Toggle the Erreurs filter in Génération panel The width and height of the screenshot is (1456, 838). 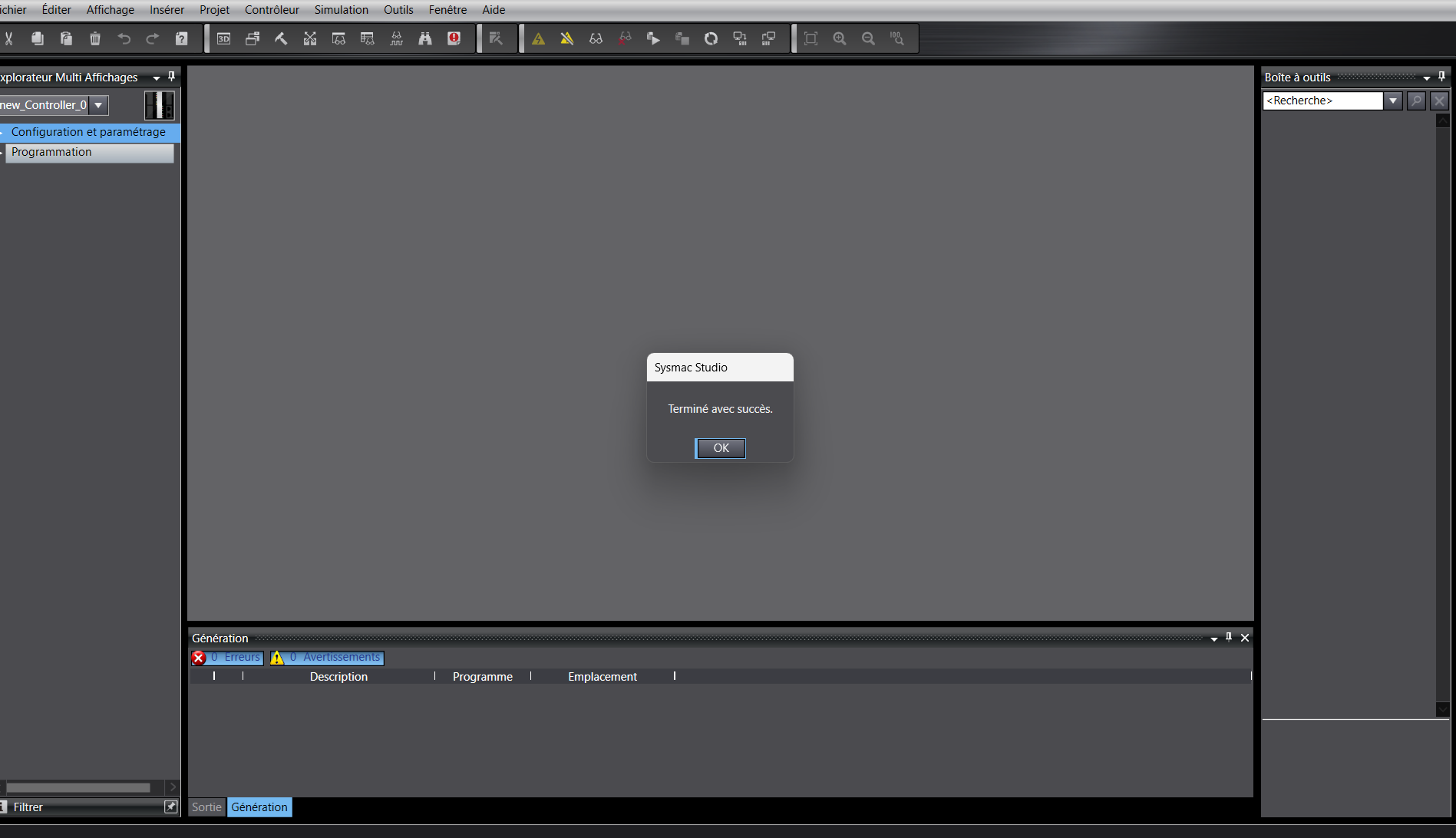pos(228,658)
